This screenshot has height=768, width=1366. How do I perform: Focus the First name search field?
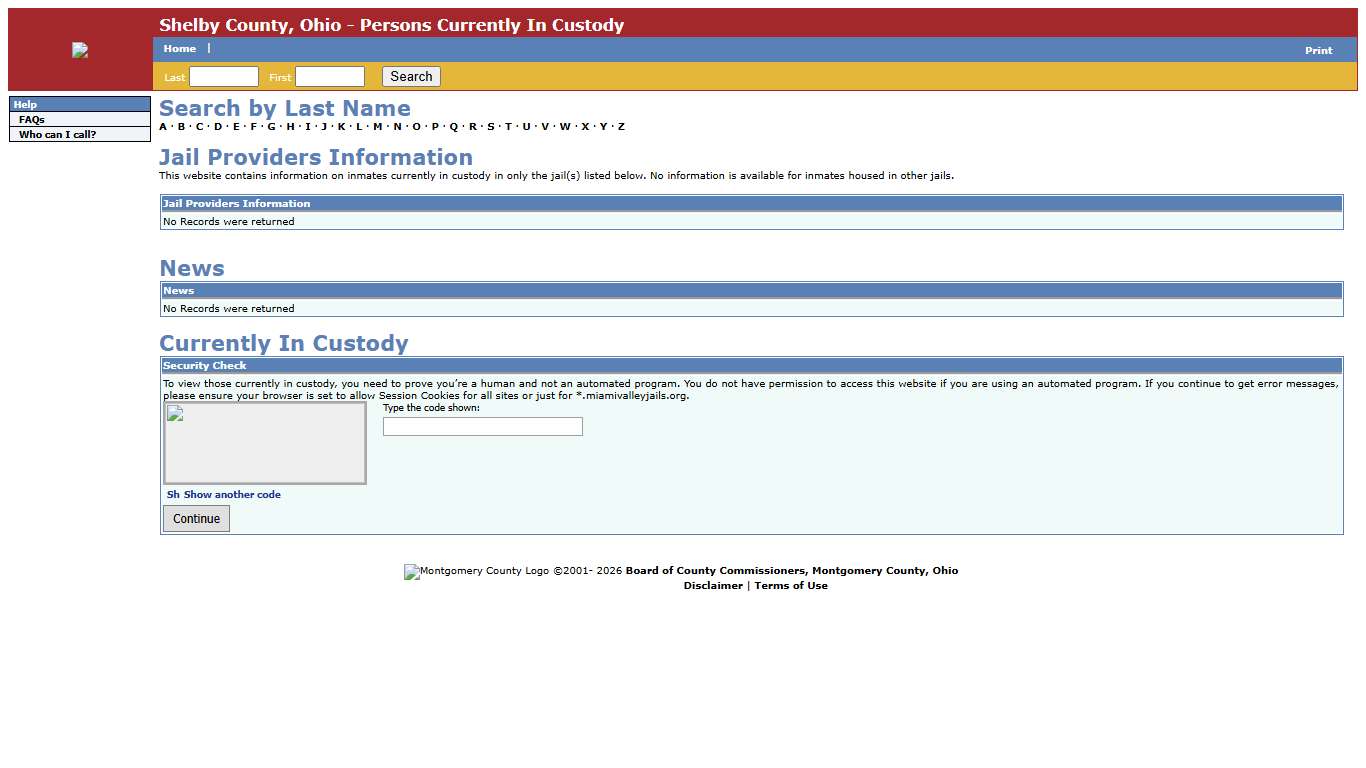(330, 77)
